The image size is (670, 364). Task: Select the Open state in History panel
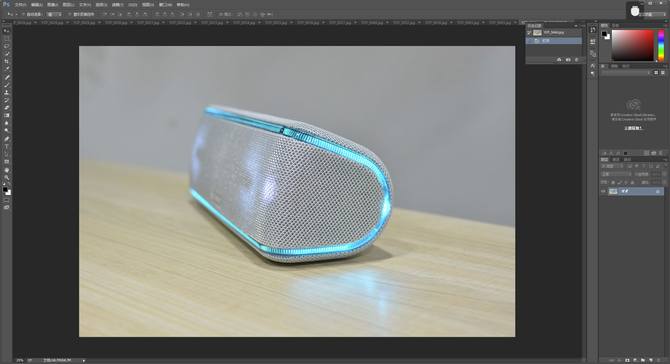(554, 41)
